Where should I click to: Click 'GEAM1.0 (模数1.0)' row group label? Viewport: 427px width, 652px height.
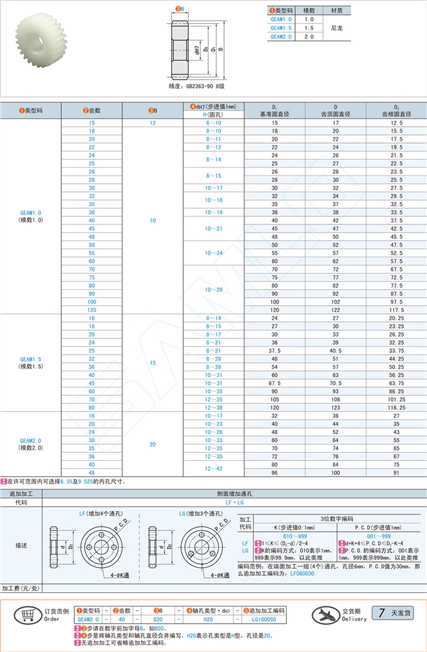(31, 216)
